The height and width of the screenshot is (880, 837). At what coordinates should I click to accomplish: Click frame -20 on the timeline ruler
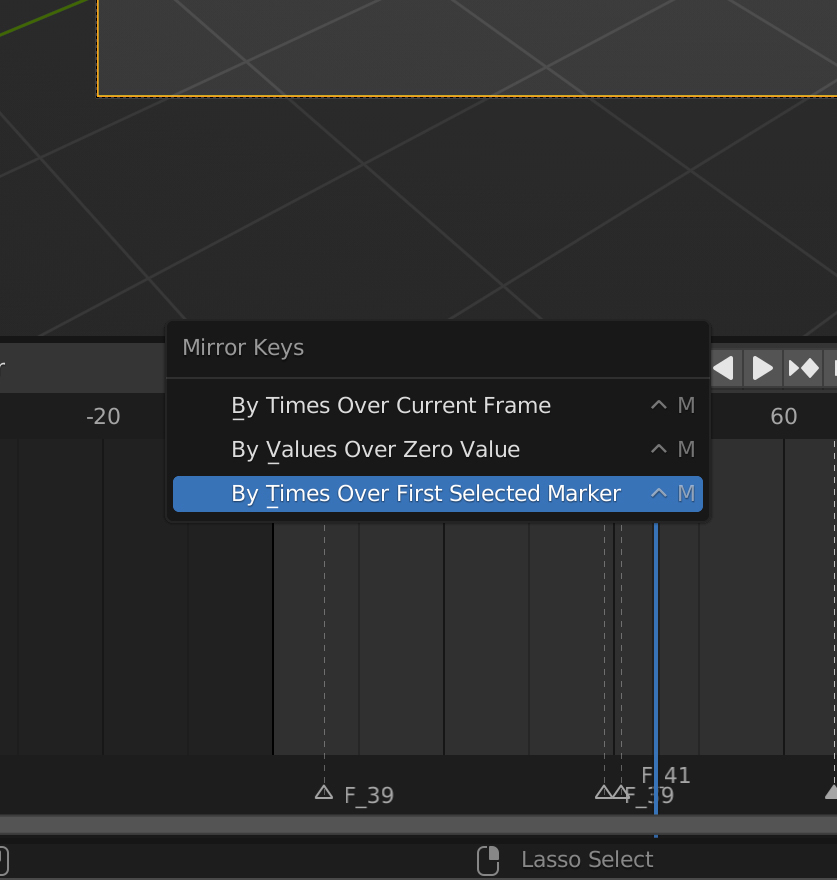click(103, 416)
